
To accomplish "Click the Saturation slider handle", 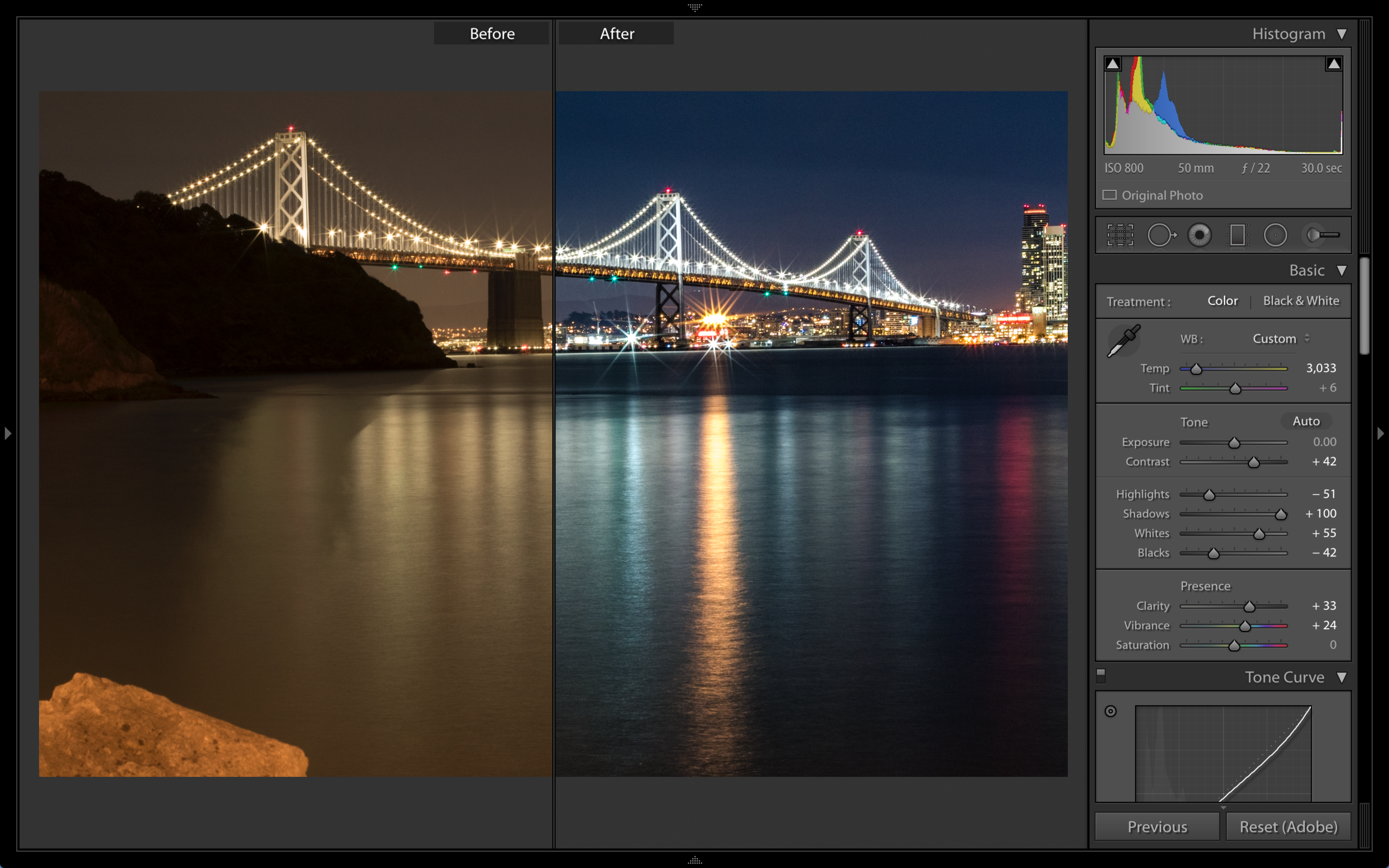I will pos(1234,646).
